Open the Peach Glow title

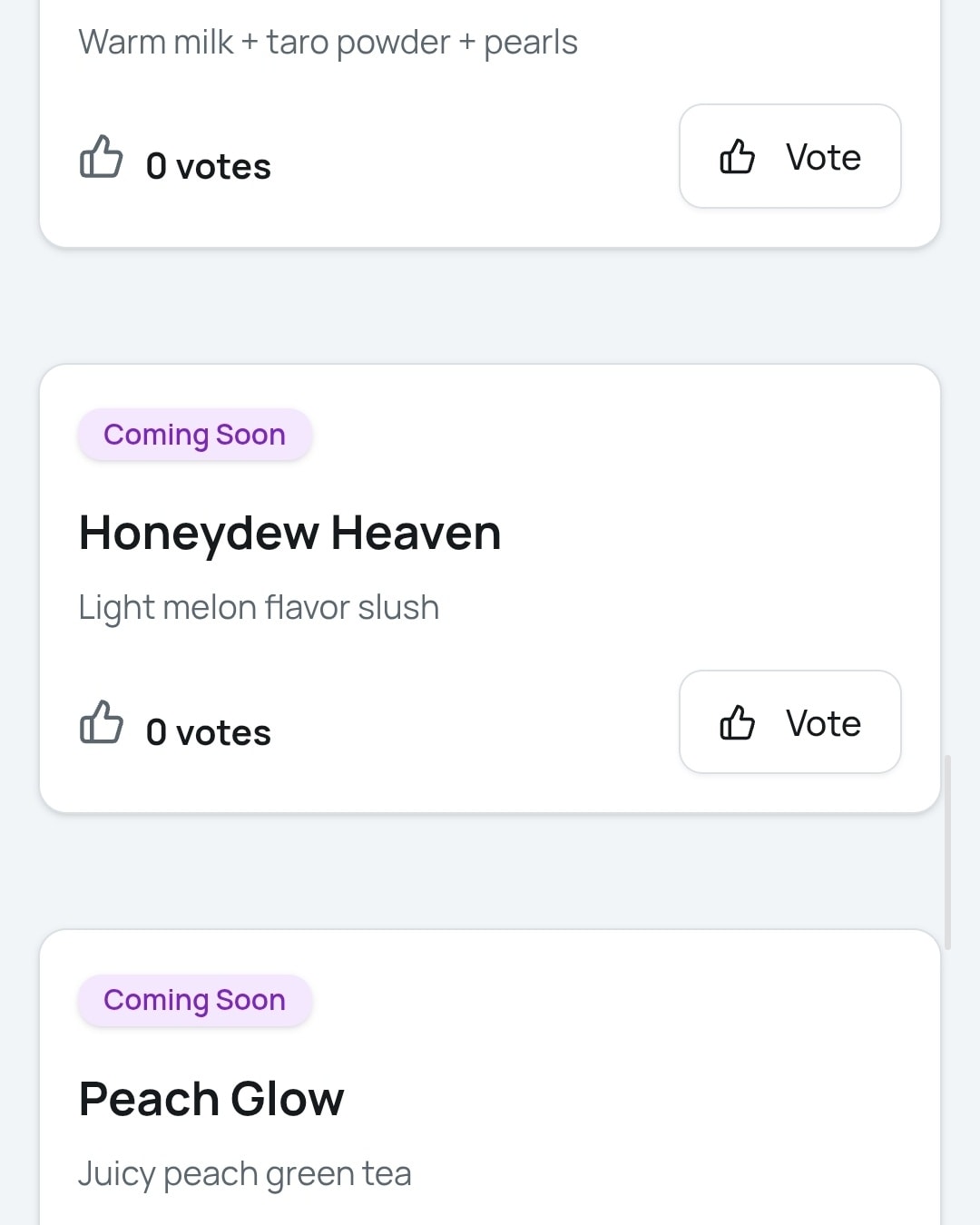[211, 1099]
